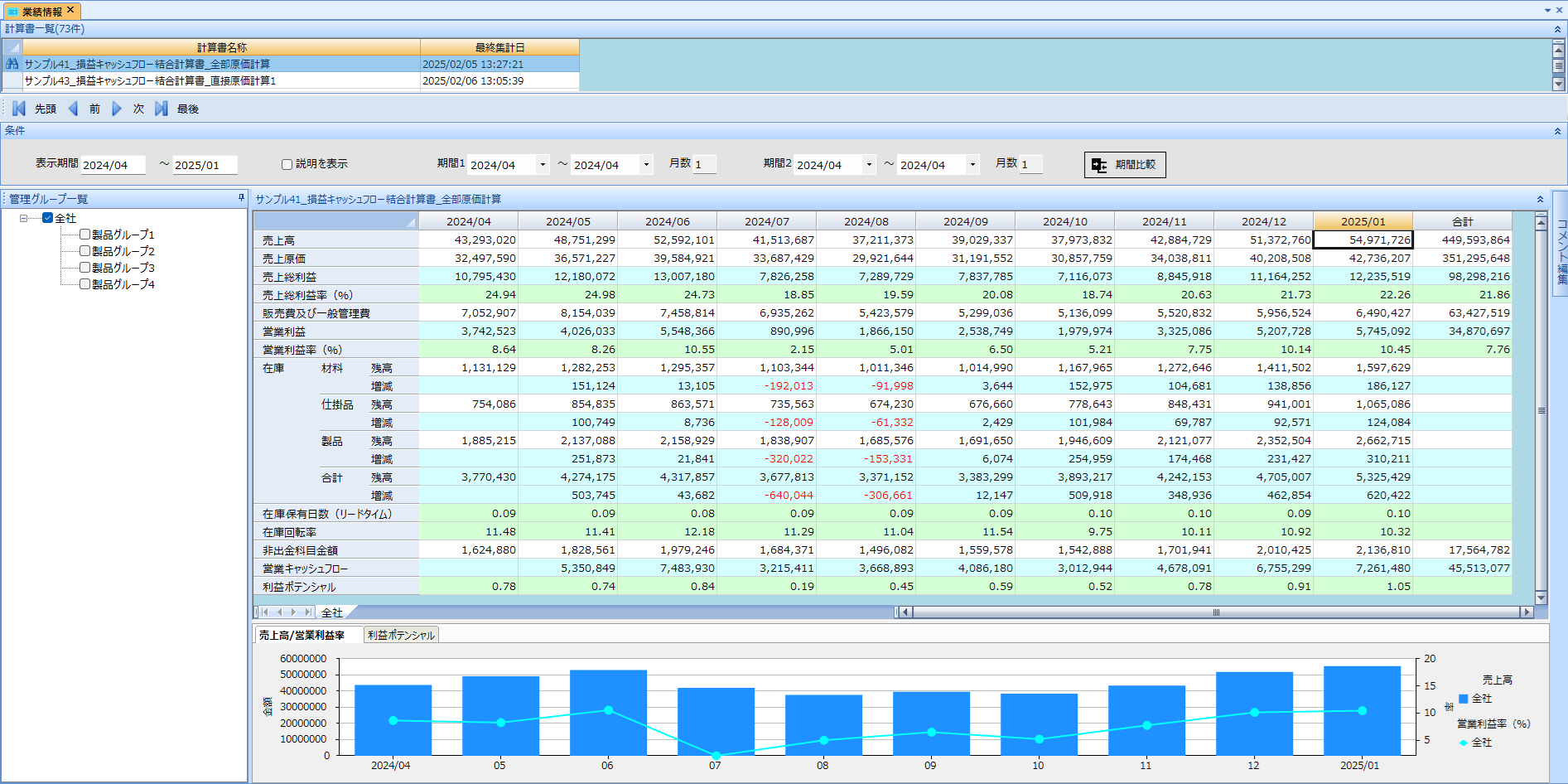Select the 合計 column header
Image resolution: width=1568 pixels, height=784 pixels.
[x=1462, y=221]
